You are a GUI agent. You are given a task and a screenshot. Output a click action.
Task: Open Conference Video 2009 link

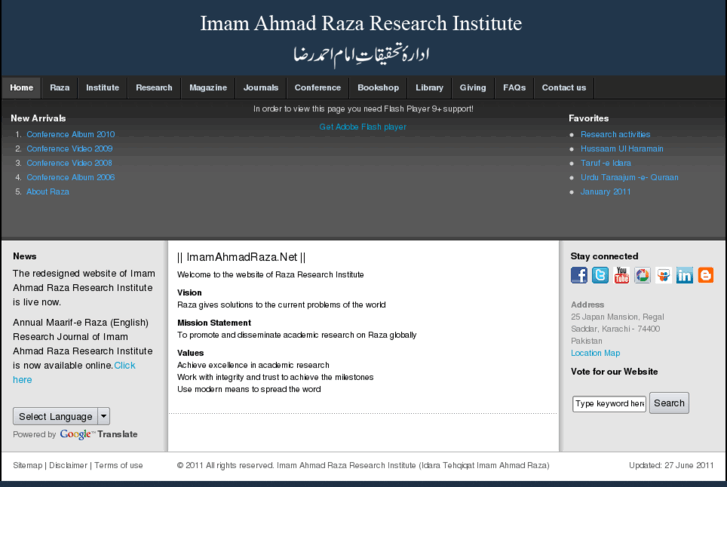[70, 148]
